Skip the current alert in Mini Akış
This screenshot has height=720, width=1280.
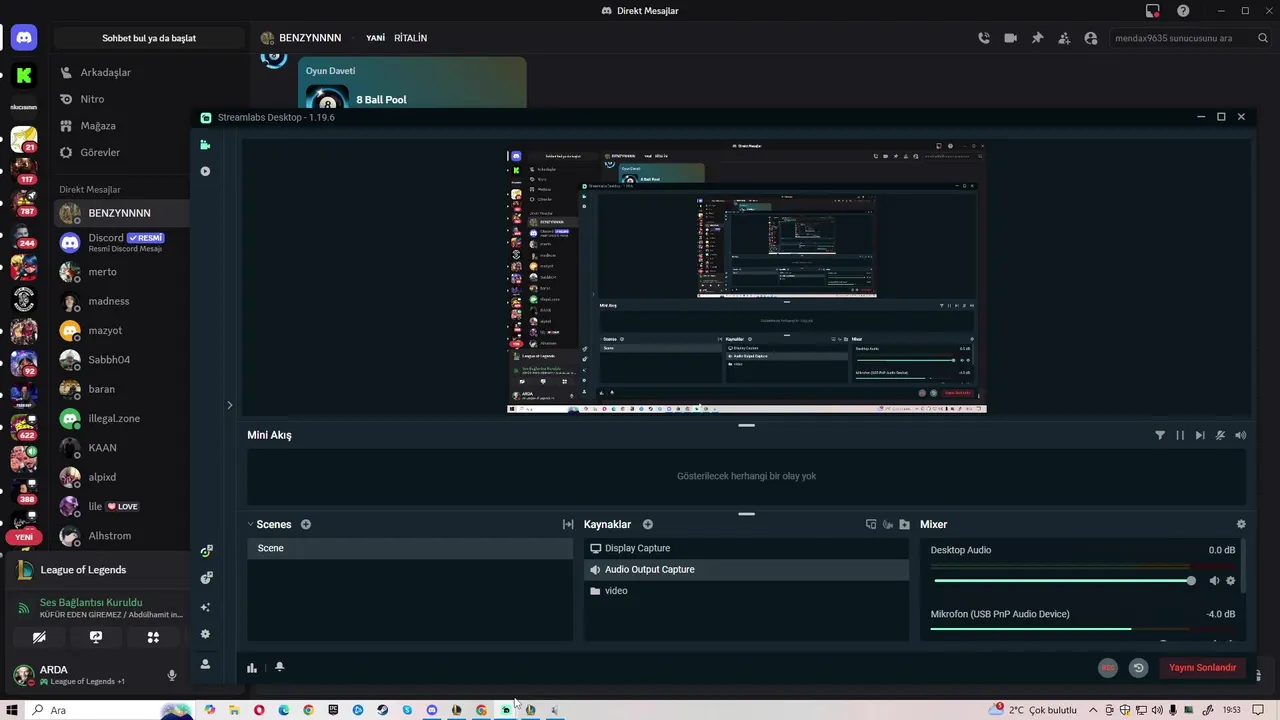[x=1200, y=435]
